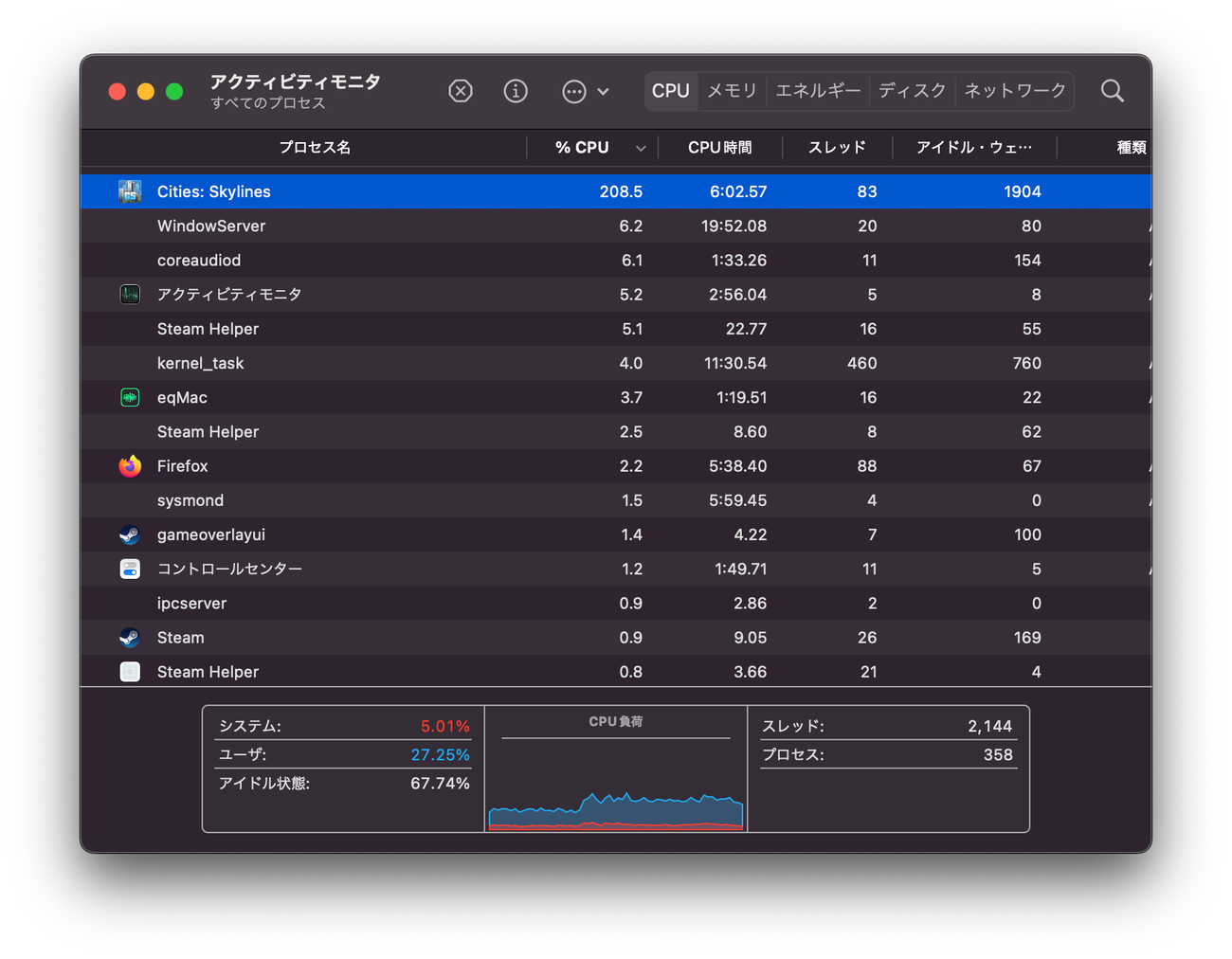Click the コントロールセンター process icon
Screen dimensions: 1232x959
coord(130,570)
